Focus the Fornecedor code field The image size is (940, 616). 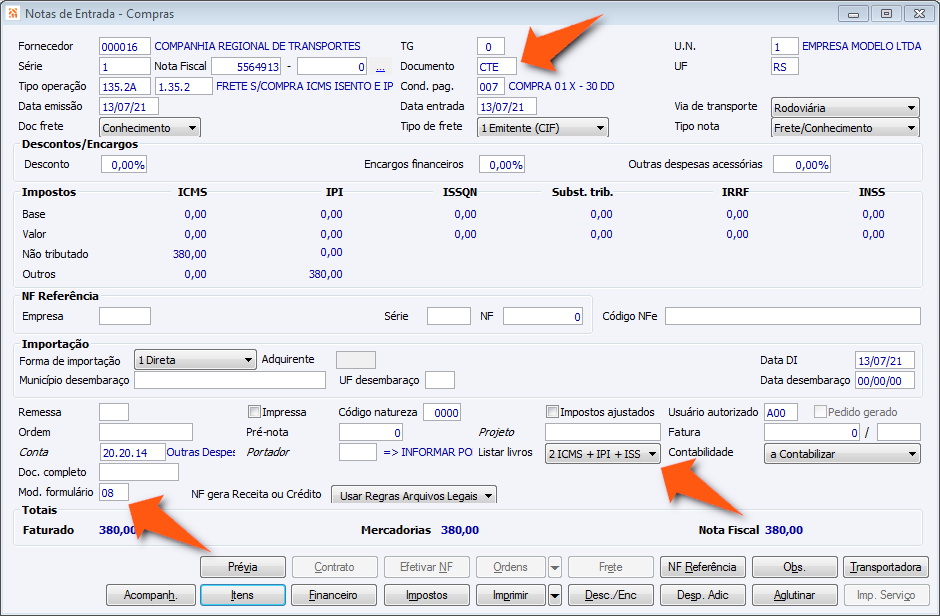tap(125, 47)
